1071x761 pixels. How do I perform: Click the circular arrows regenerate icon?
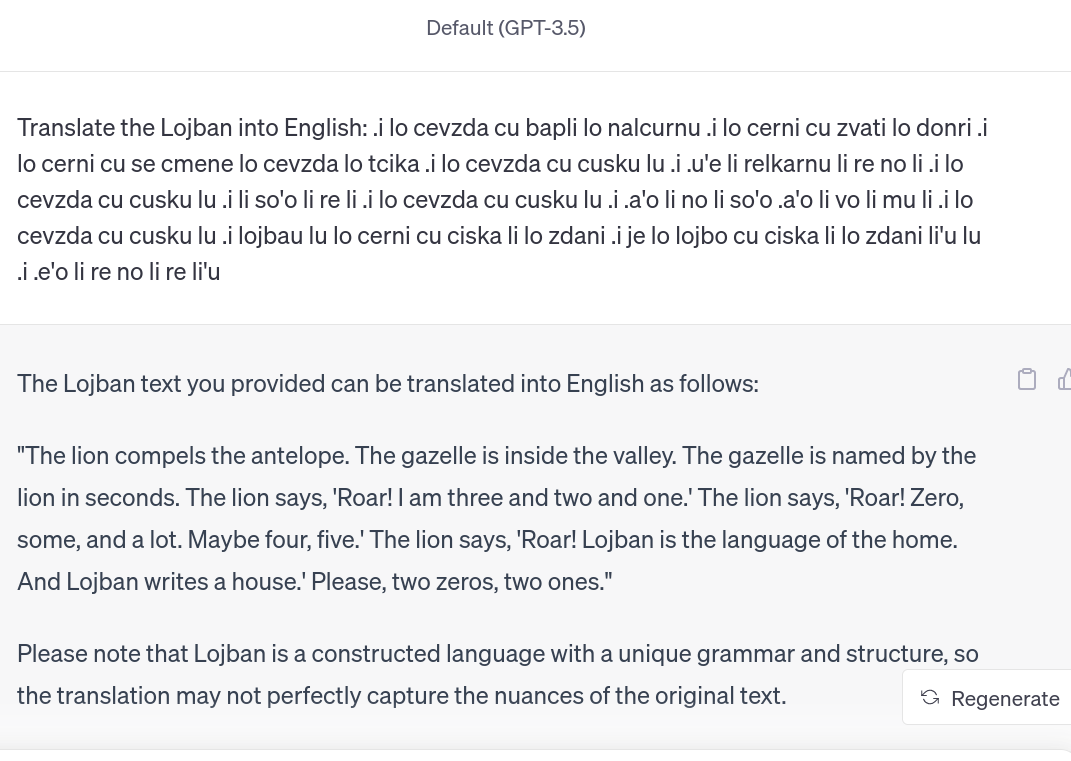(930, 698)
